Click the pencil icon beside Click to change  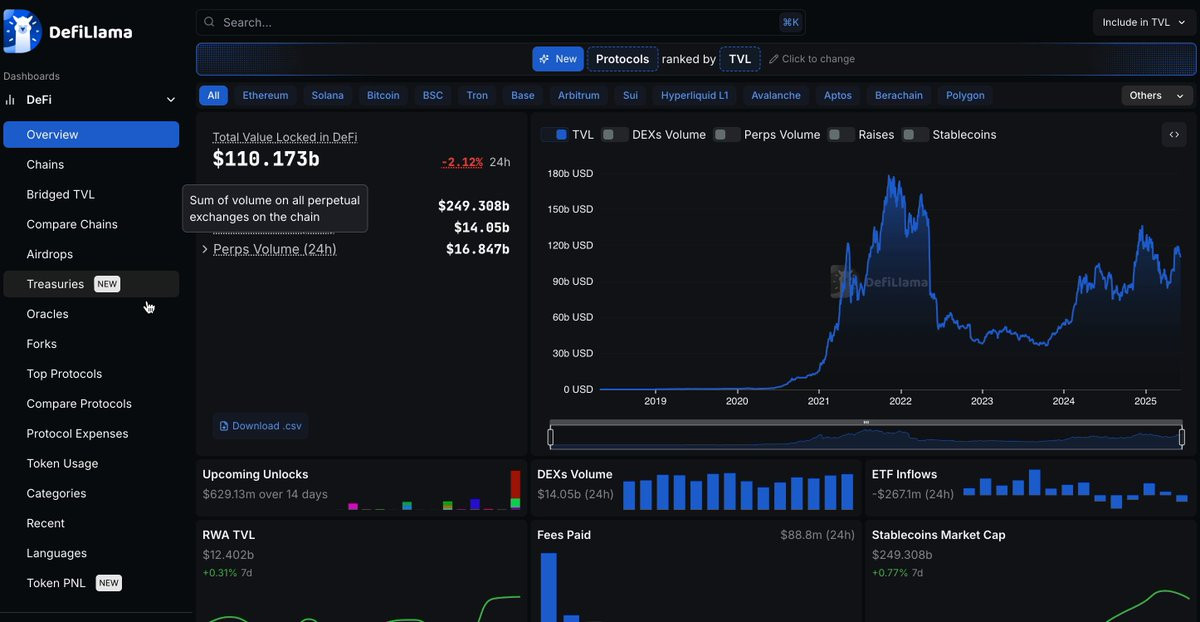point(773,59)
